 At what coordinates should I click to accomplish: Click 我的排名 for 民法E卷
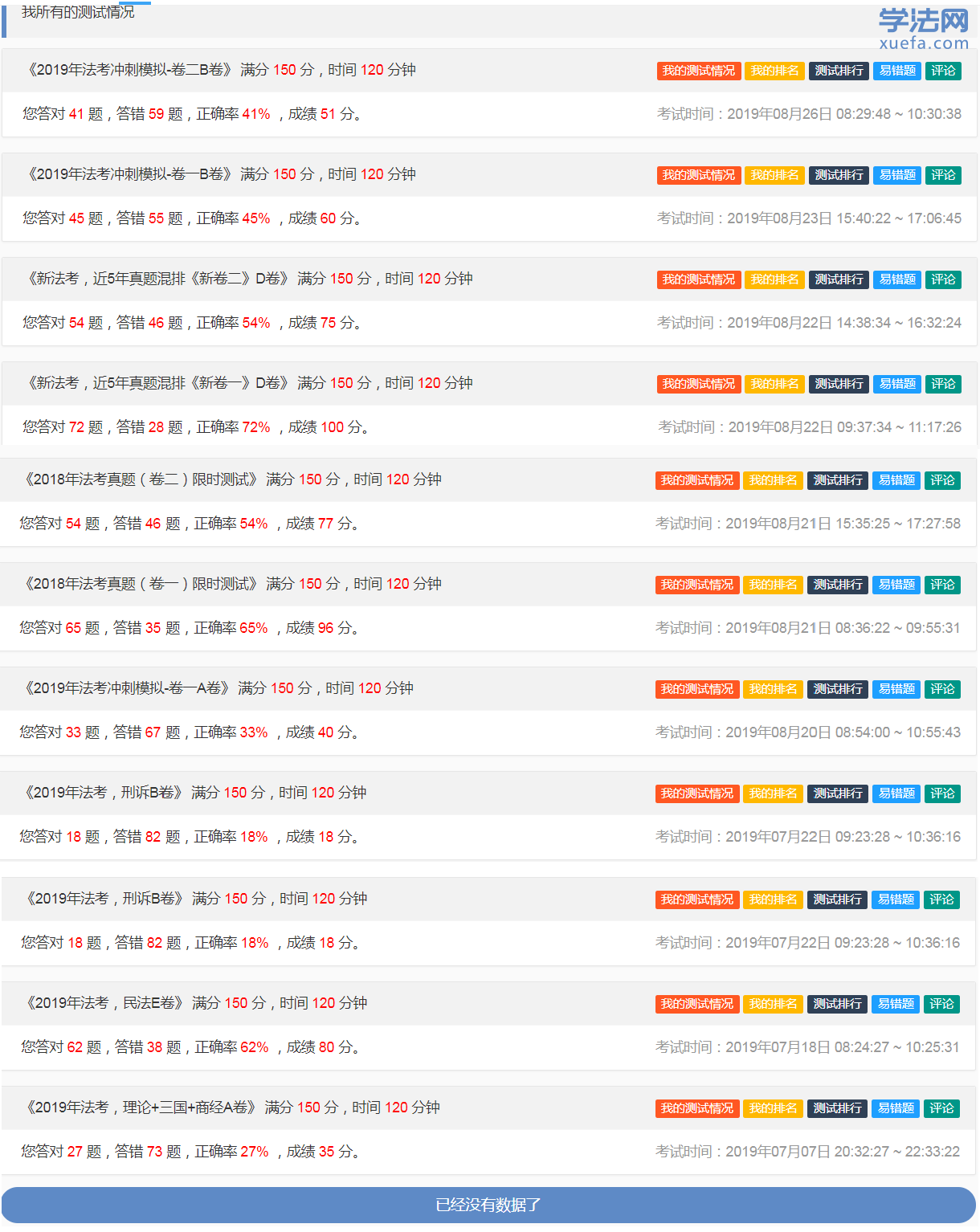click(x=774, y=1004)
